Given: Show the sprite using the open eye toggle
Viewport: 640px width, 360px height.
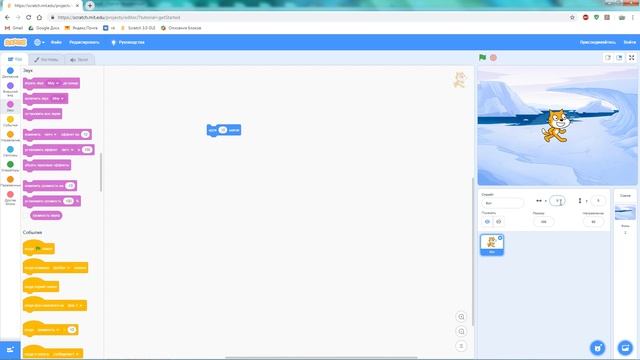Looking at the screenshot, I should [487, 222].
